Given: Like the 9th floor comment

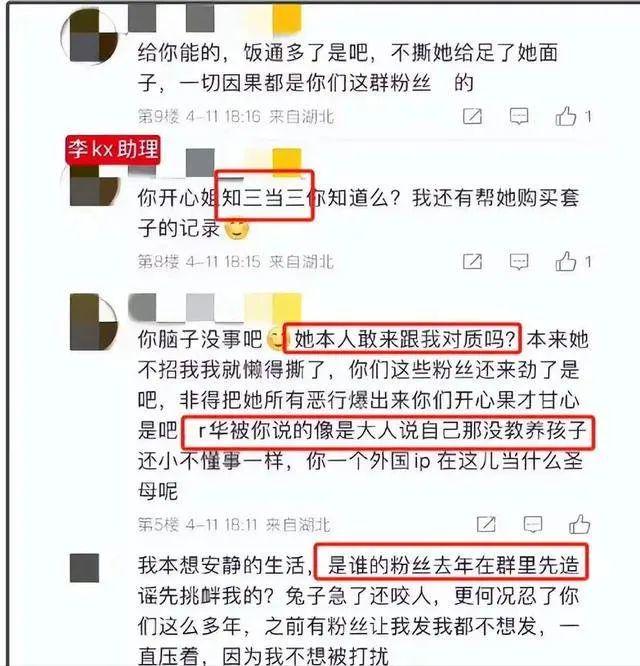Looking at the screenshot, I should pyautogui.click(x=566, y=116).
